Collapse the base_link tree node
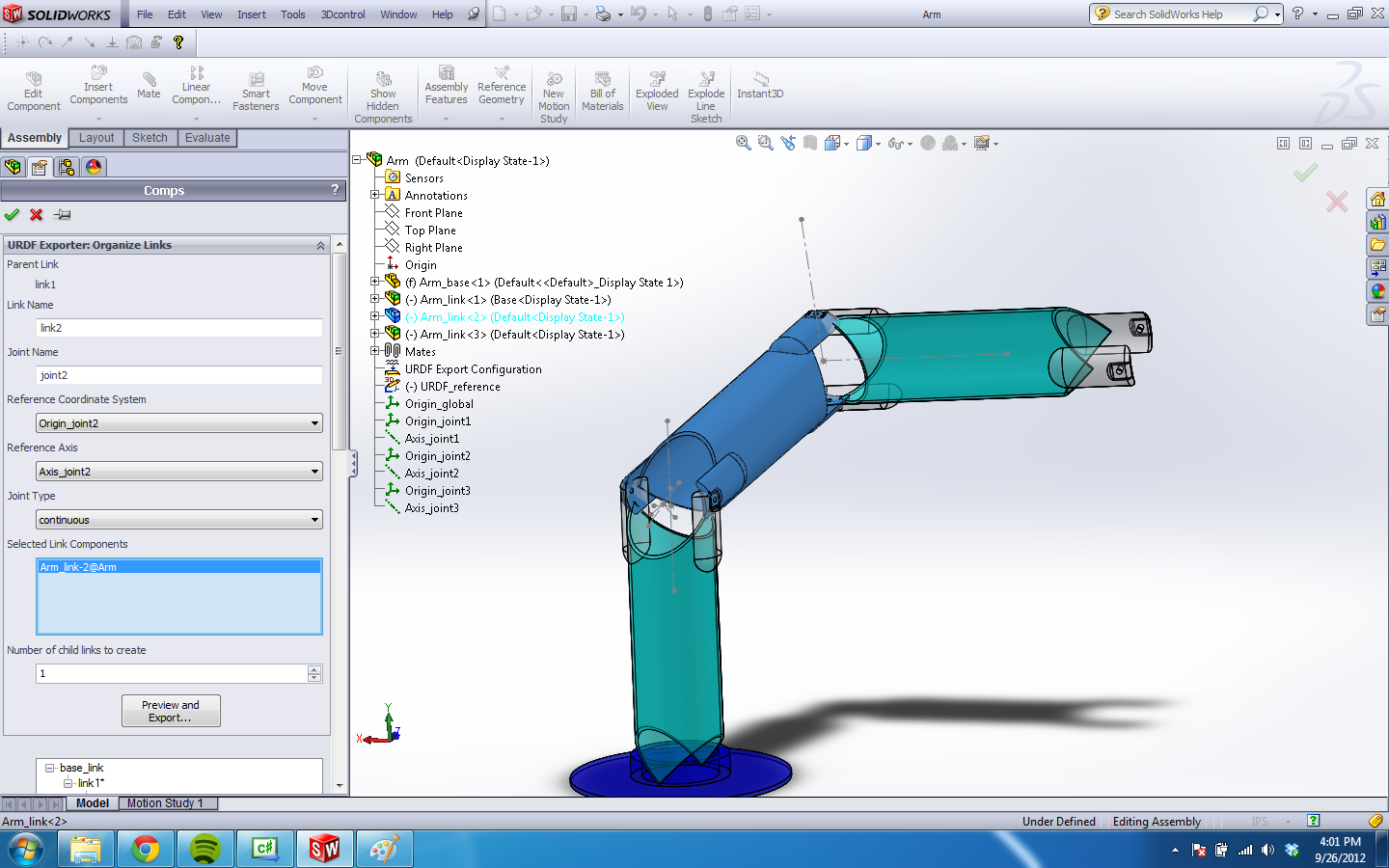 click(50, 769)
